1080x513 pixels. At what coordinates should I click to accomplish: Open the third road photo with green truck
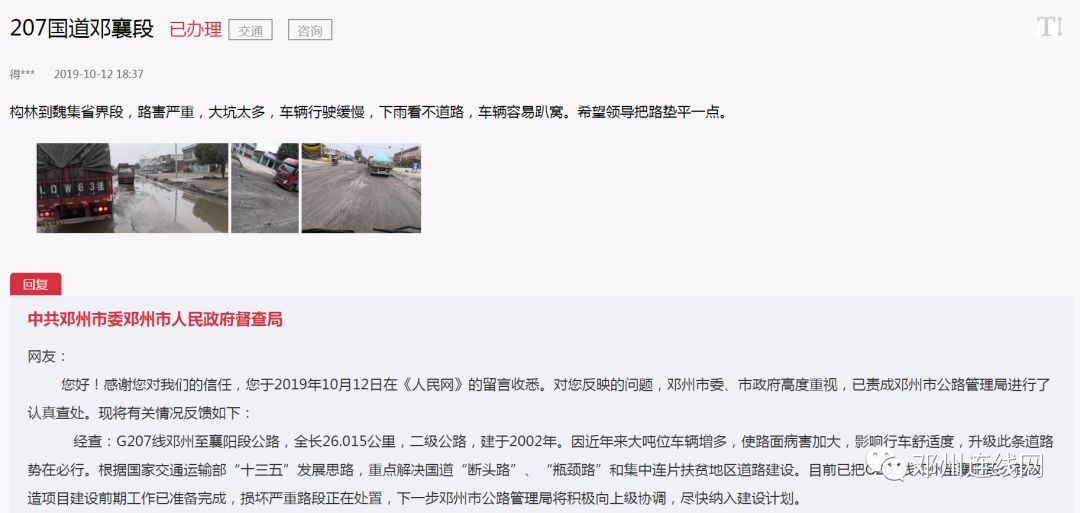coord(361,188)
